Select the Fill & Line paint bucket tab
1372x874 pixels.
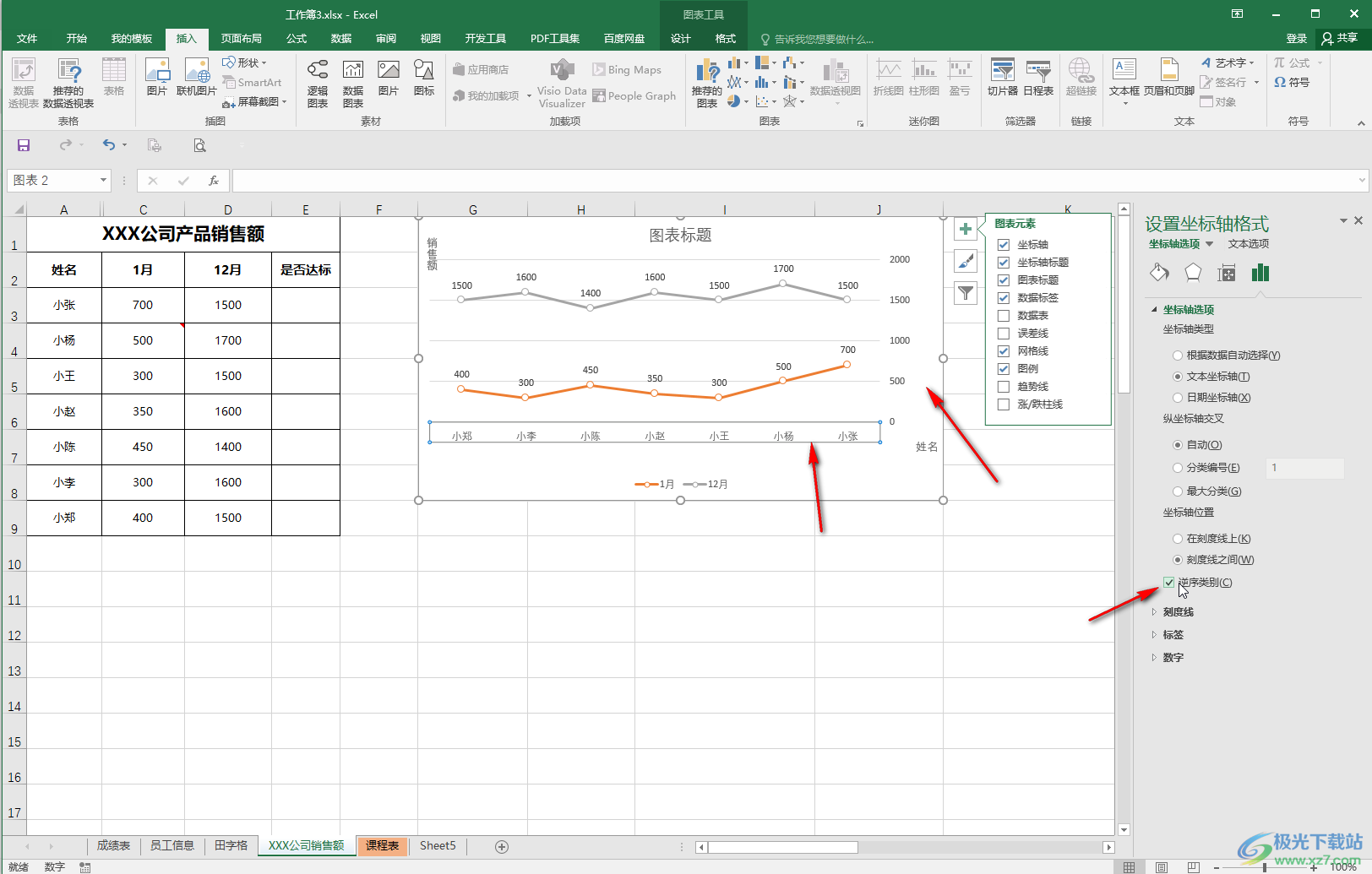[1159, 273]
